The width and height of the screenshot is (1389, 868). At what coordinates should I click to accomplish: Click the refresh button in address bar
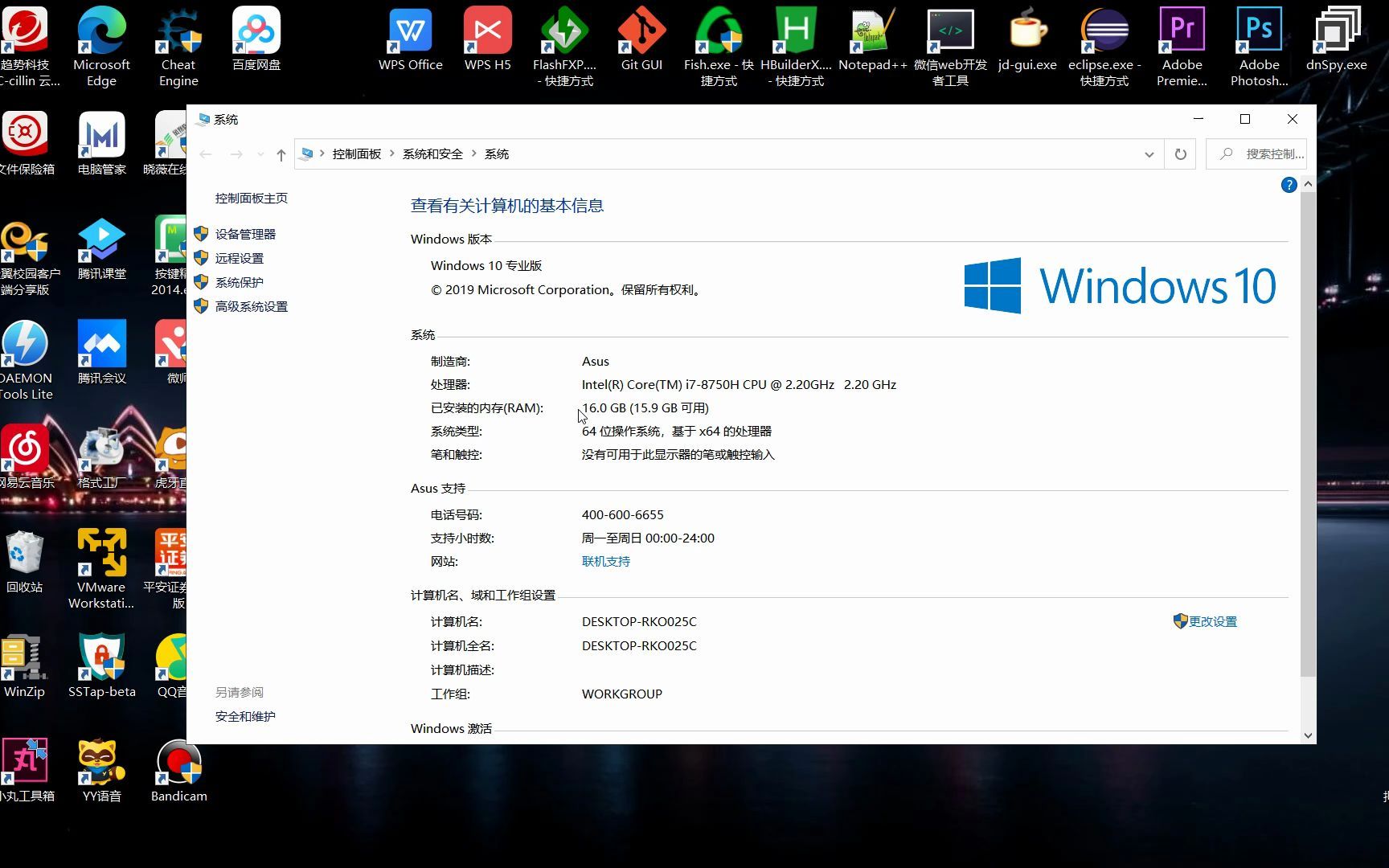point(1180,154)
